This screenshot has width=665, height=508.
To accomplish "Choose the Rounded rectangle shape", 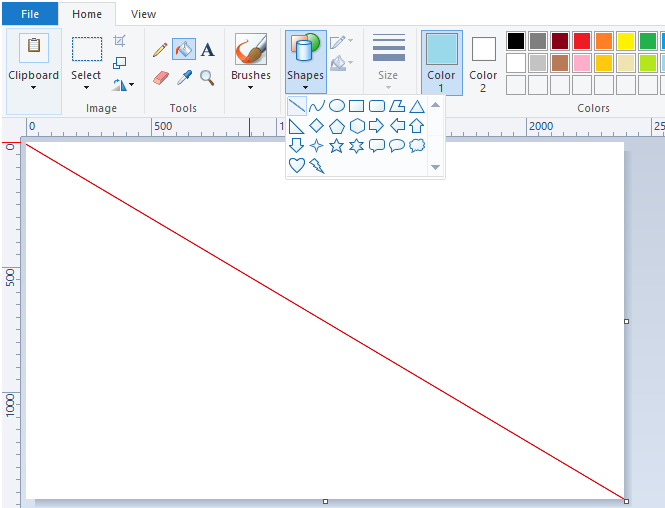I will pyautogui.click(x=377, y=106).
